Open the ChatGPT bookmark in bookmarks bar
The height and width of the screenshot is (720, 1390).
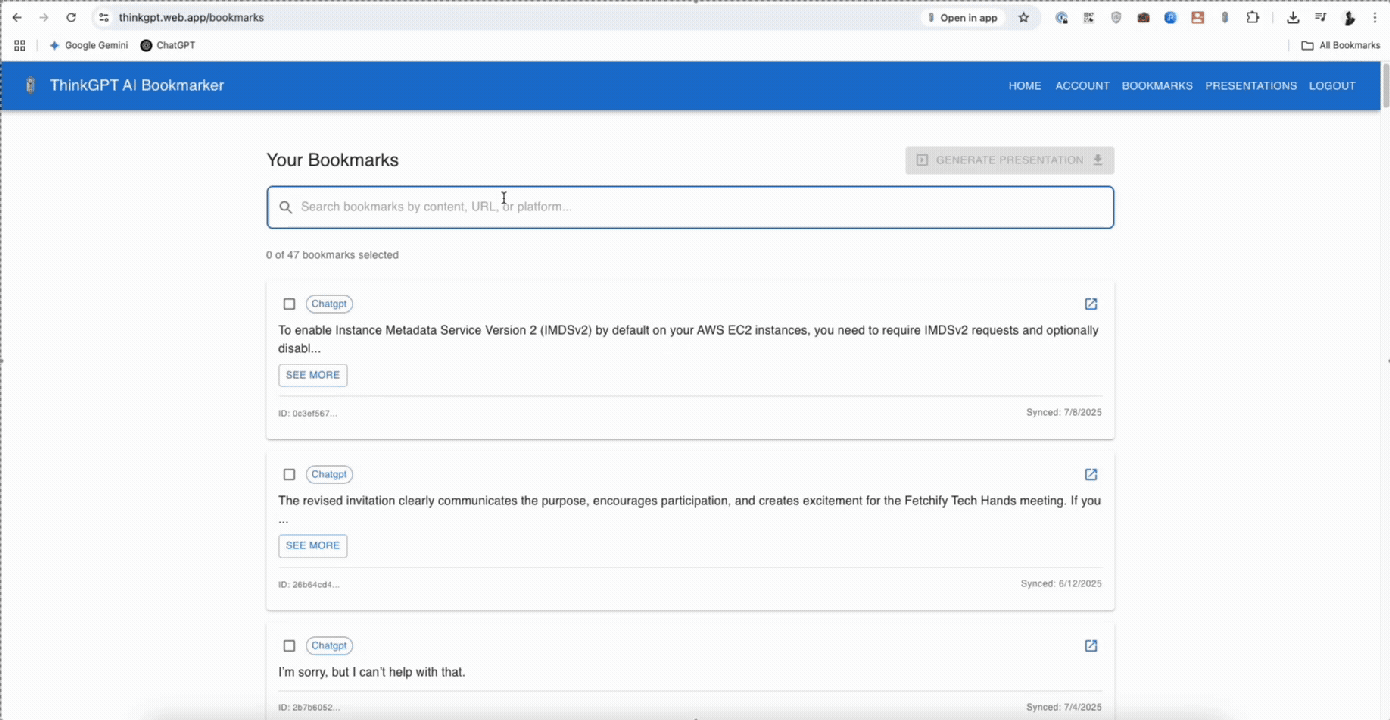(x=168, y=45)
